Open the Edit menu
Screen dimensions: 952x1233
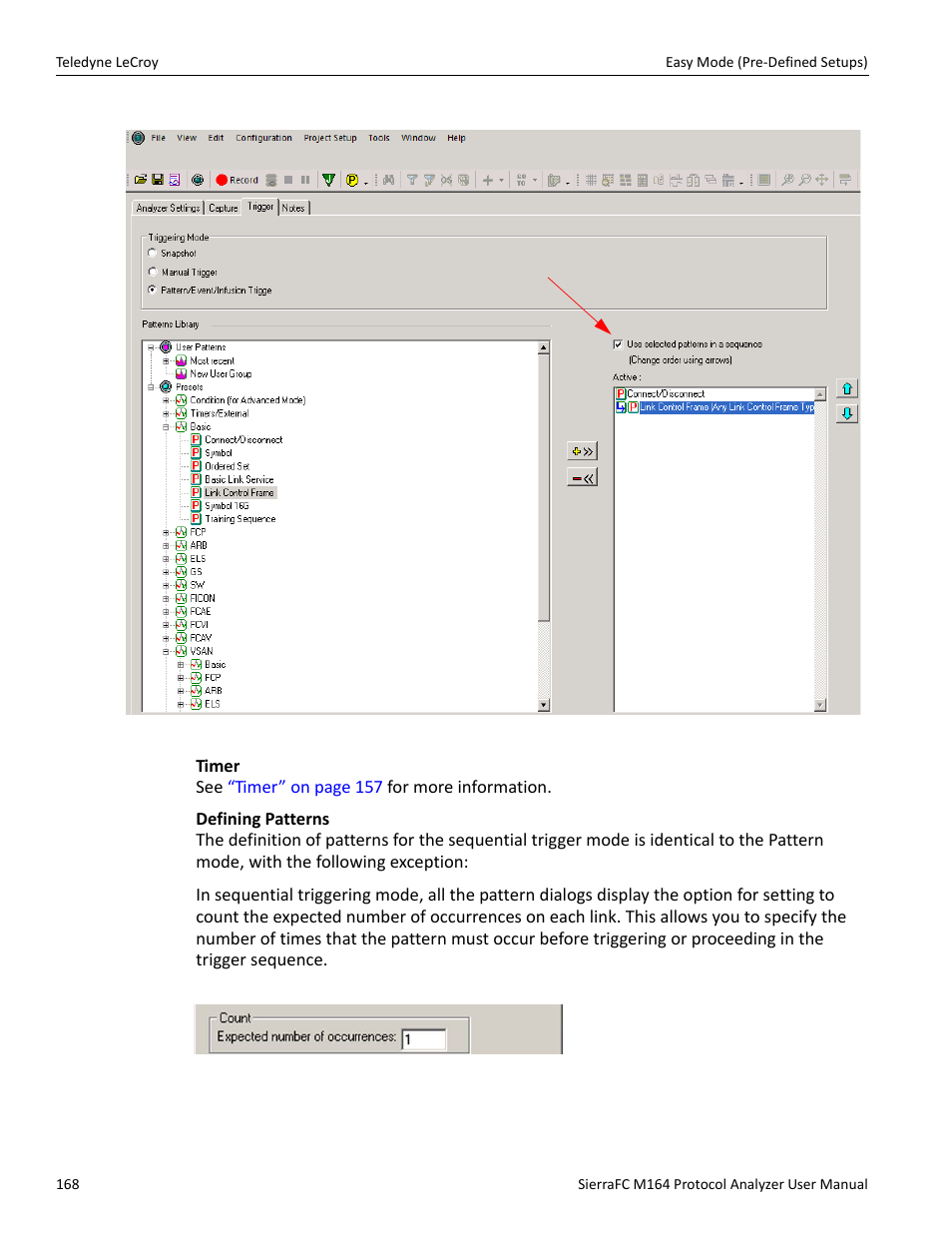coord(216,138)
